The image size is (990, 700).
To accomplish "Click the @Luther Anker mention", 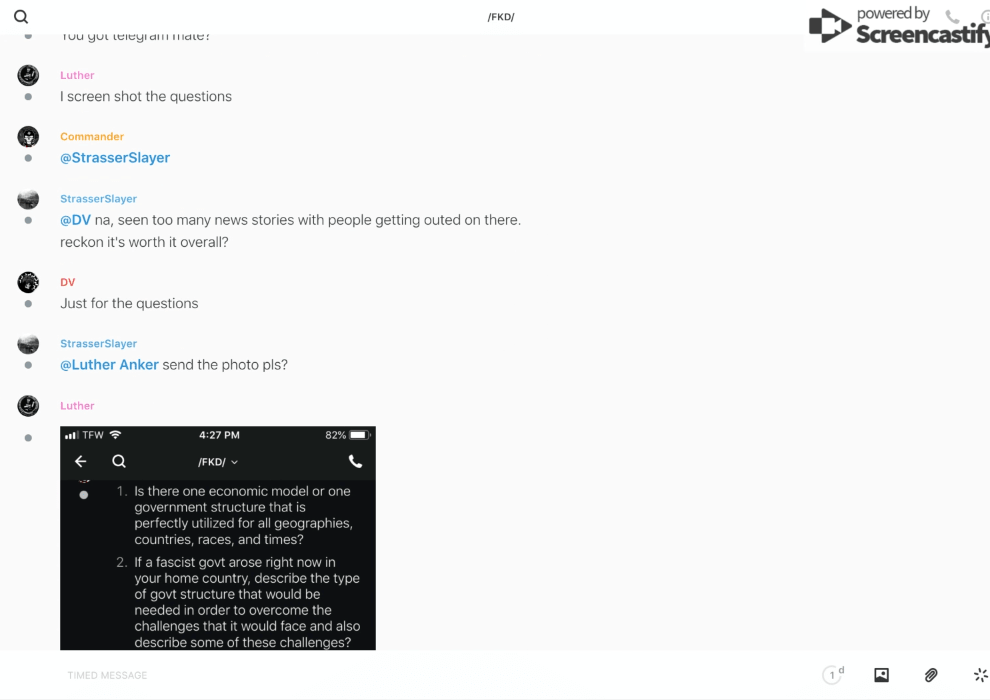I will pos(109,365).
